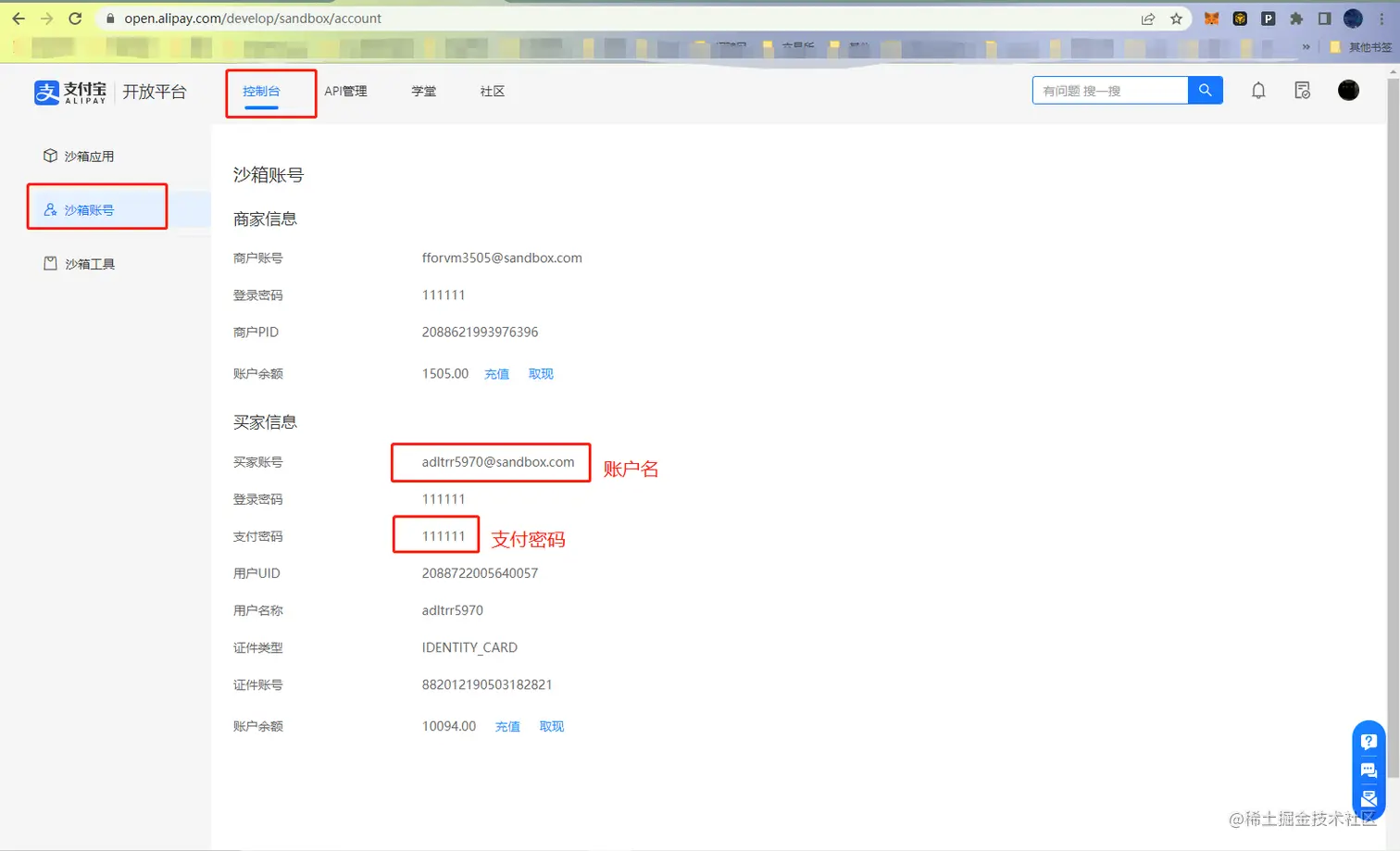Open Chrome three-dot menu
Image resolution: width=1400 pixels, height=851 pixels.
pos(1381,19)
